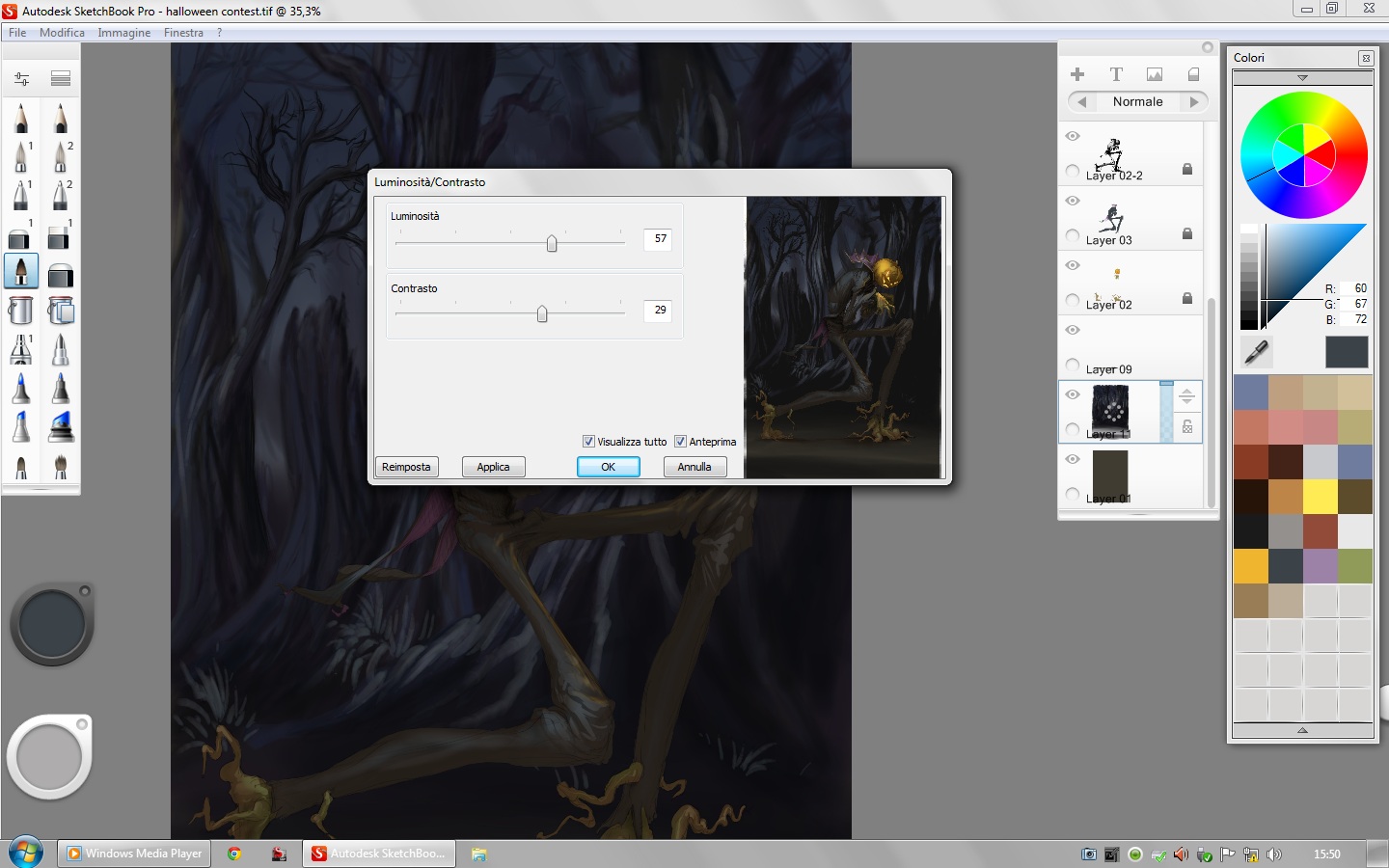Toggle lock on Layer 02-2
This screenshot has height=868, width=1389.
pos(1187,169)
